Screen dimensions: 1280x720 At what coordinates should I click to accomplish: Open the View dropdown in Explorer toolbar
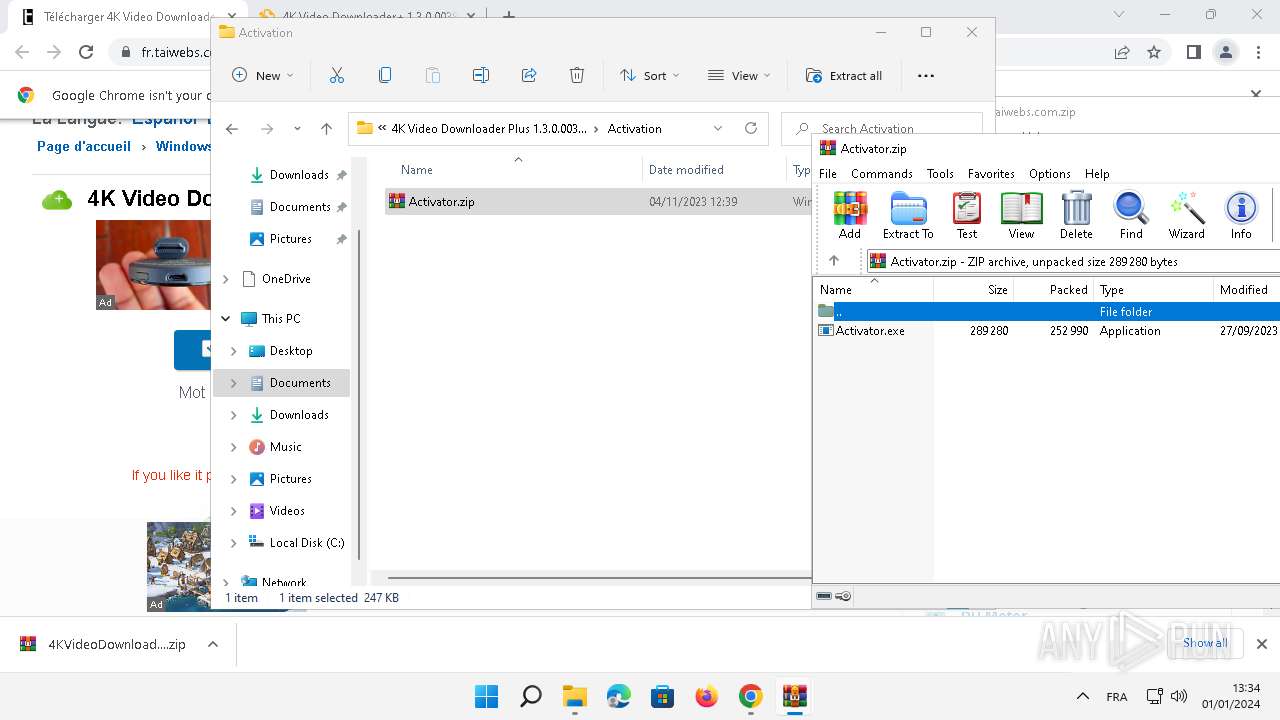[739, 75]
